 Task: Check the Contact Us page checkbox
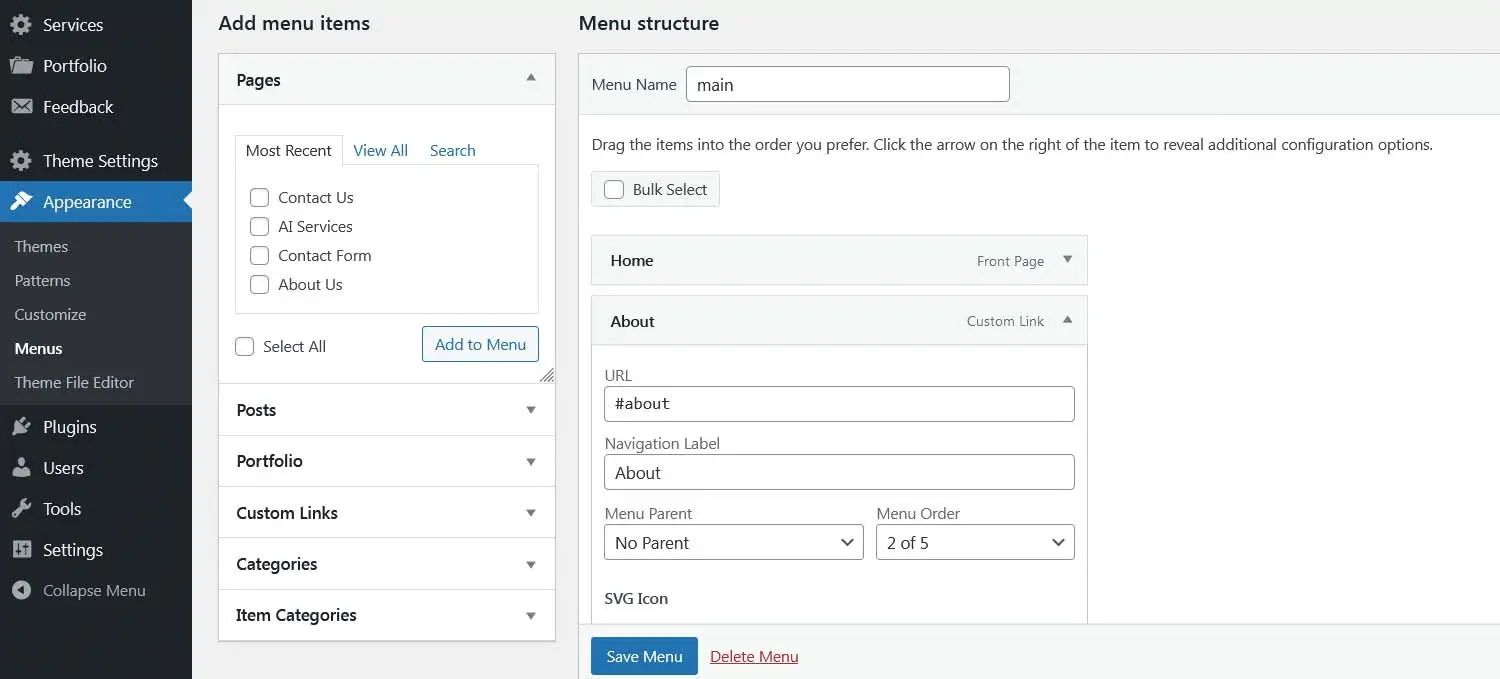click(260, 198)
